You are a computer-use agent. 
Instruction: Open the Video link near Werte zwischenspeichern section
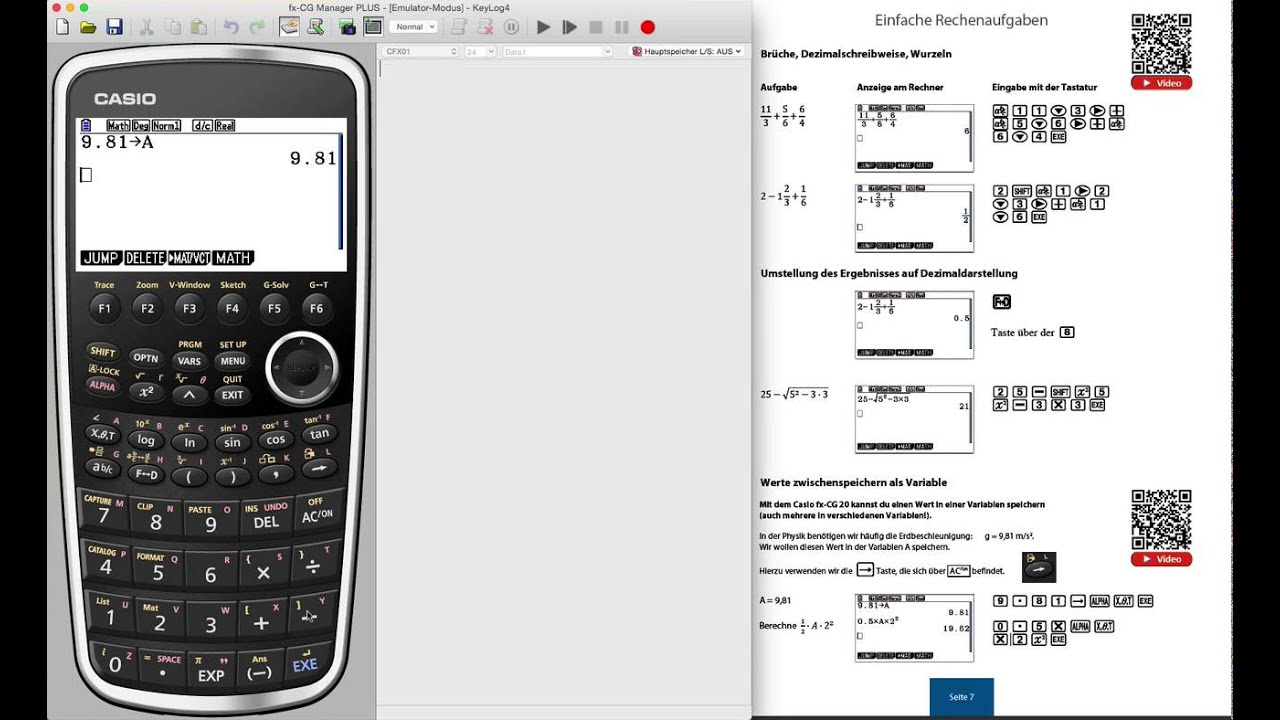1161,559
